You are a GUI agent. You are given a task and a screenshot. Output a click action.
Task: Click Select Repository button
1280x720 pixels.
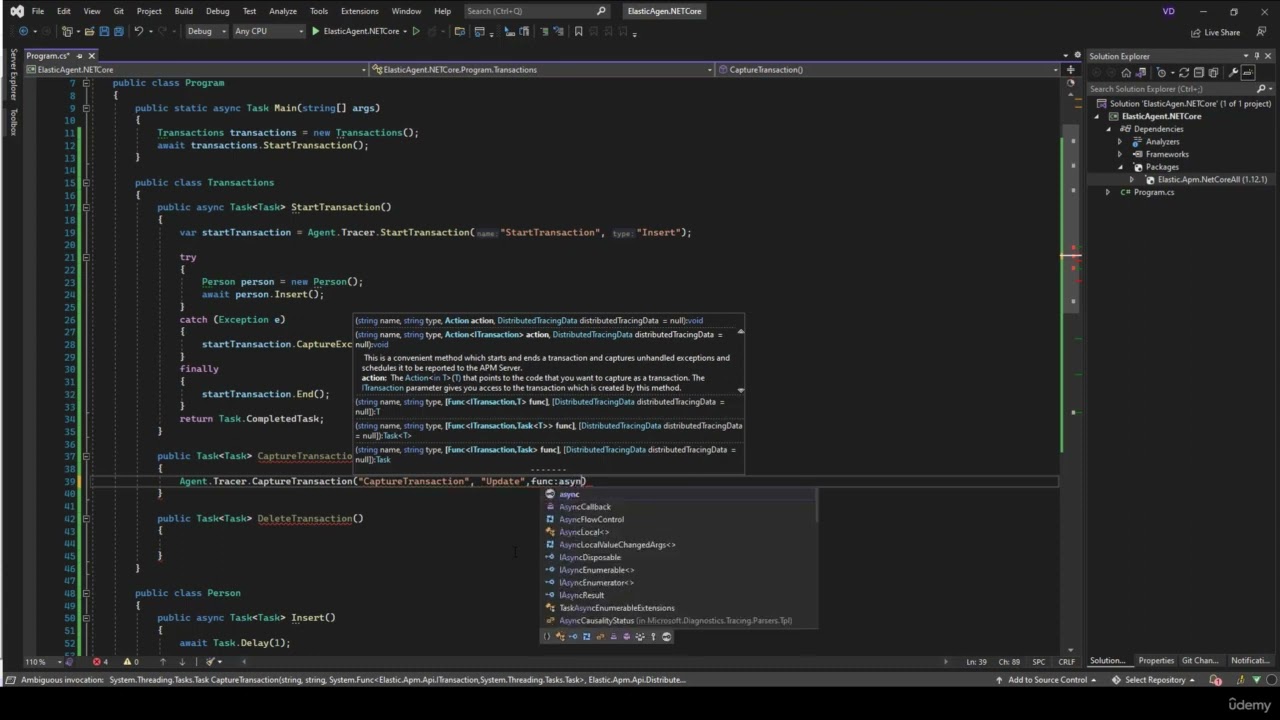(1155, 680)
